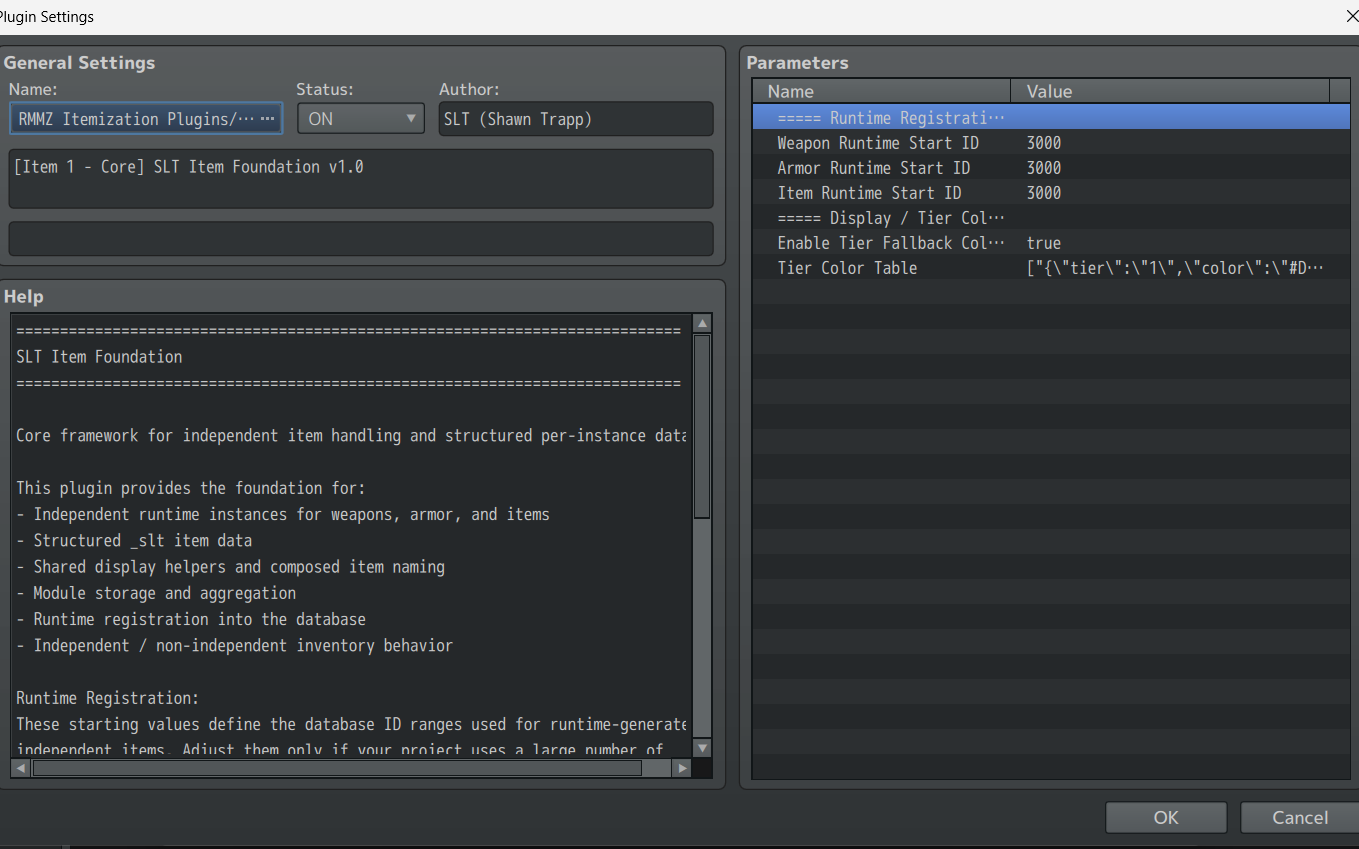Select the Runtime Registration header row
The height and width of the screenshot is (849, 1359).
coord(890,118)
